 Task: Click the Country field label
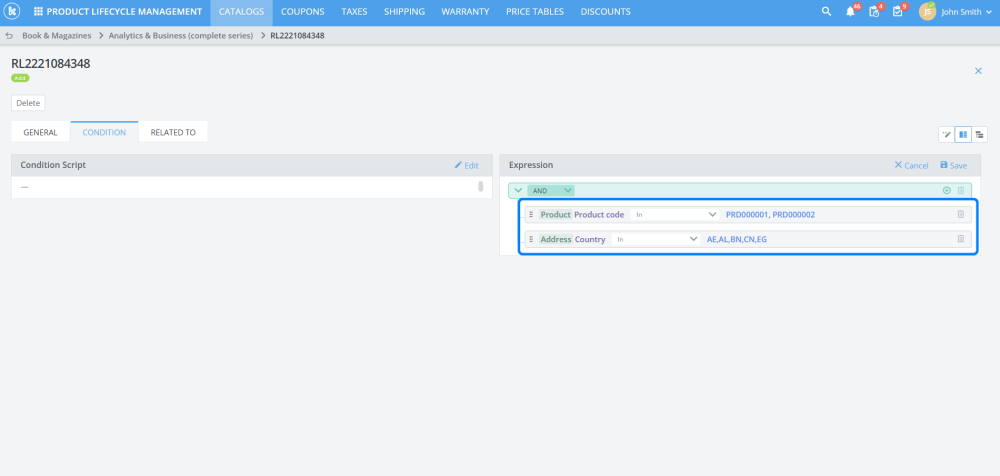pos(590,239)
